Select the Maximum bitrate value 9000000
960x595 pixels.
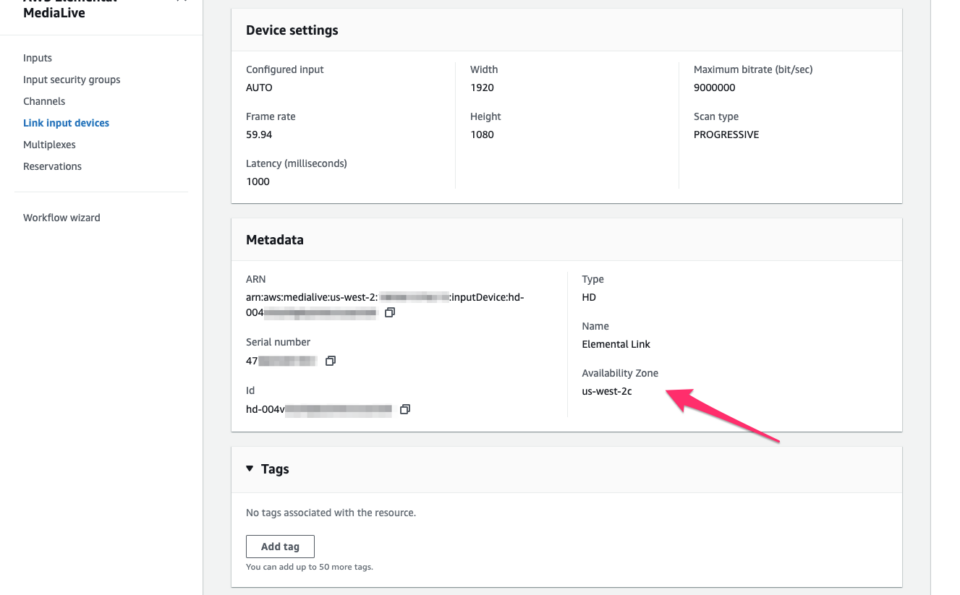point(716,87)
